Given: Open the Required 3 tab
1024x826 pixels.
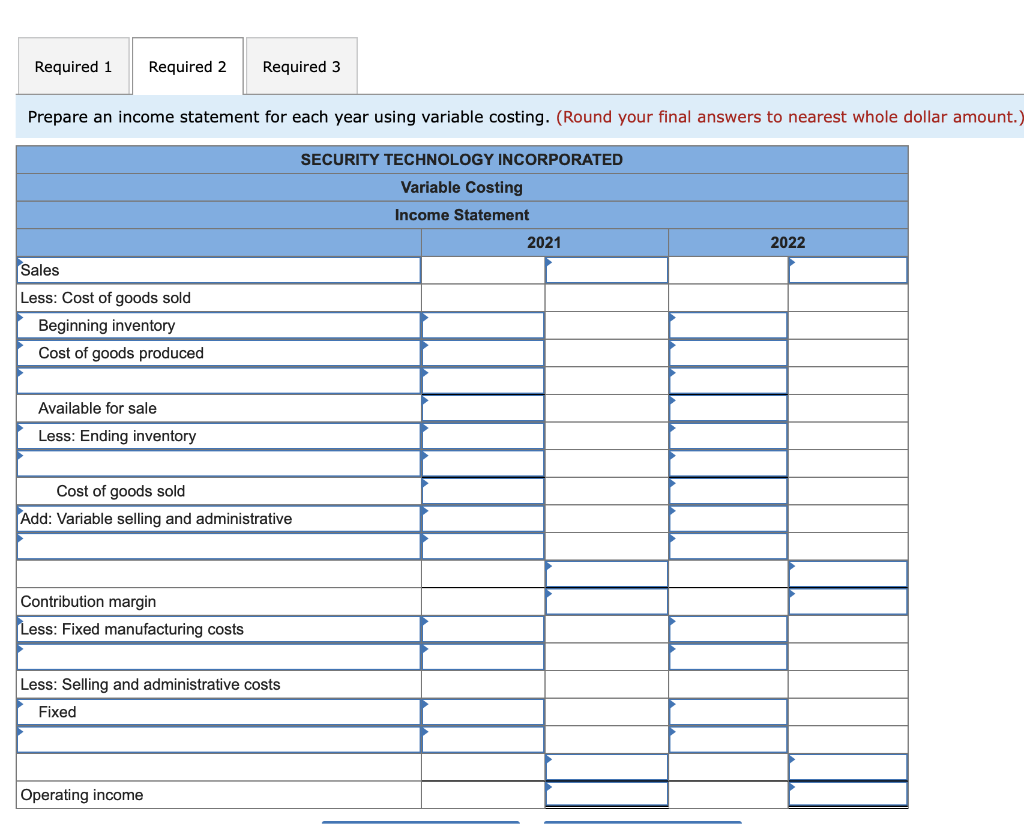Looking at the screenshot, I should [x=302, y=67].
